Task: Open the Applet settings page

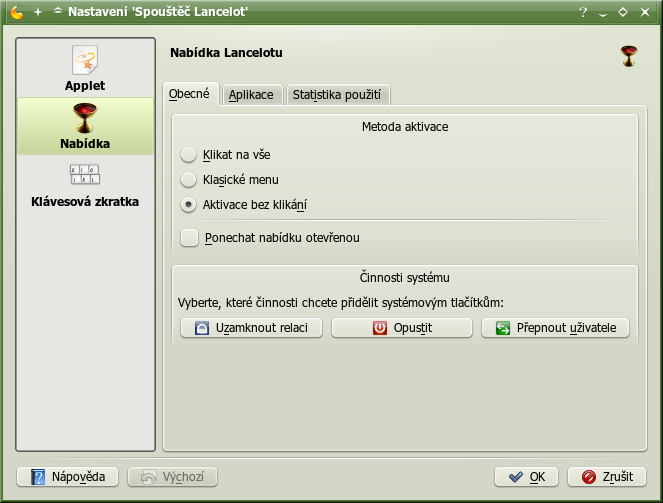Action: click(x=85, y=68)
